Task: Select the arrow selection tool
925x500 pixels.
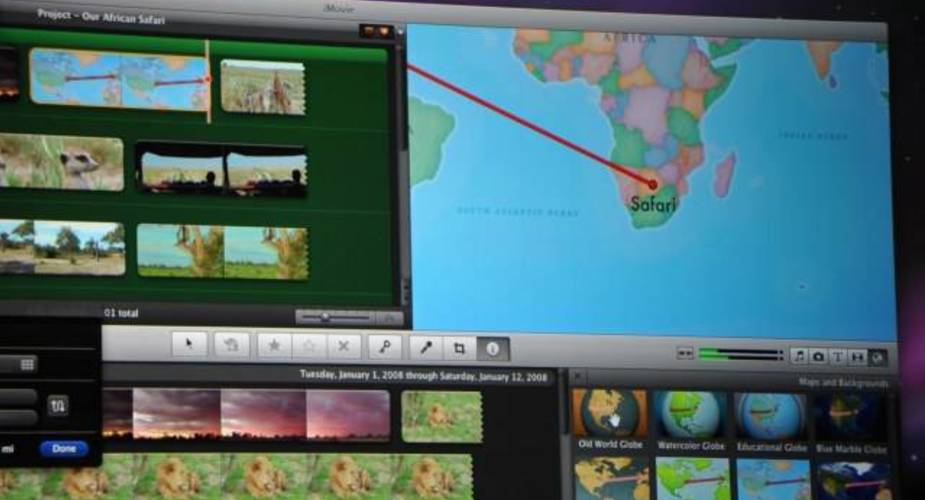Action: coord(189,345)
